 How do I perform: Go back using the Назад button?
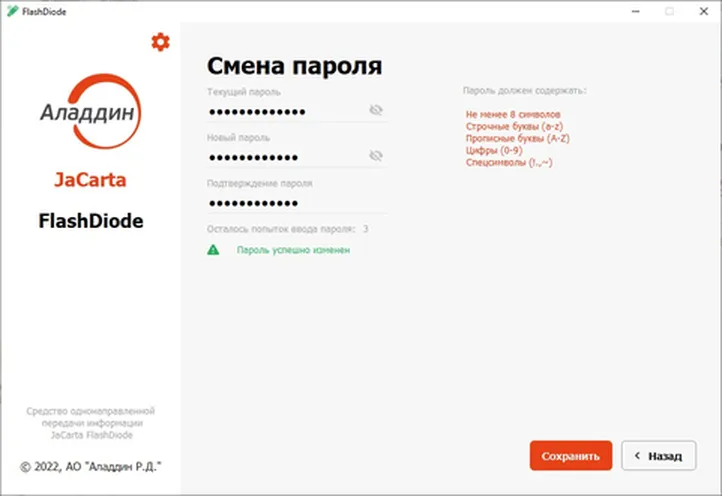pyautogui.click(x=658, y=455)
